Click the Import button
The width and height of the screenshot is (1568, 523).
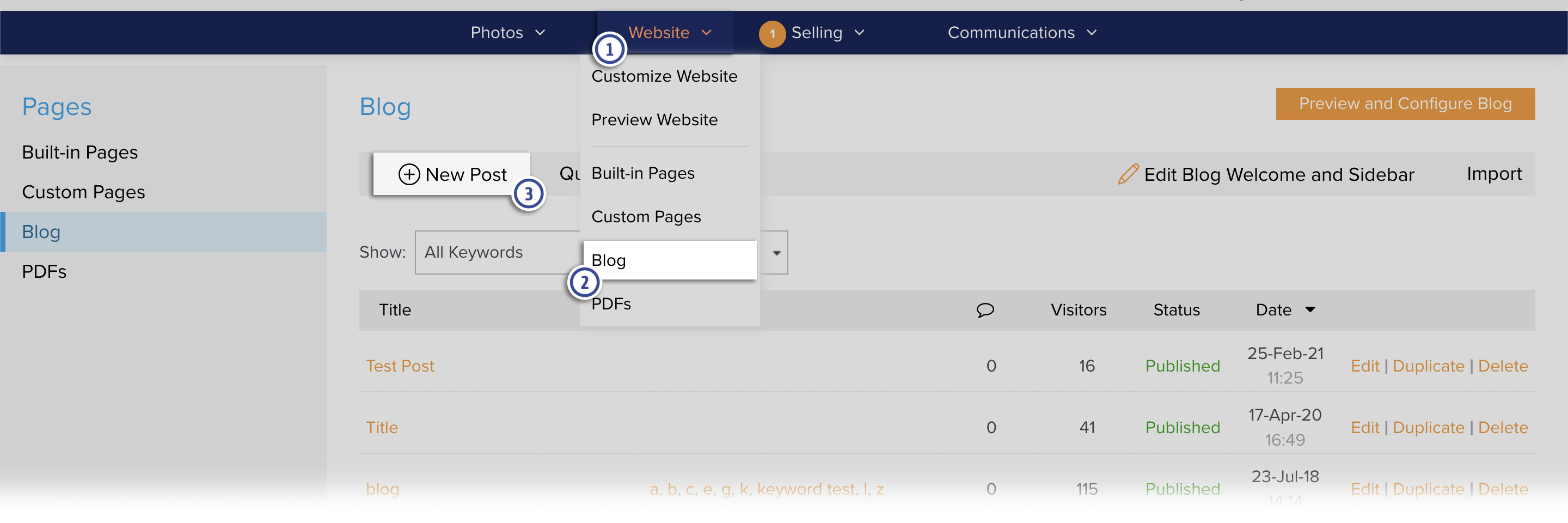[1494, 174]
